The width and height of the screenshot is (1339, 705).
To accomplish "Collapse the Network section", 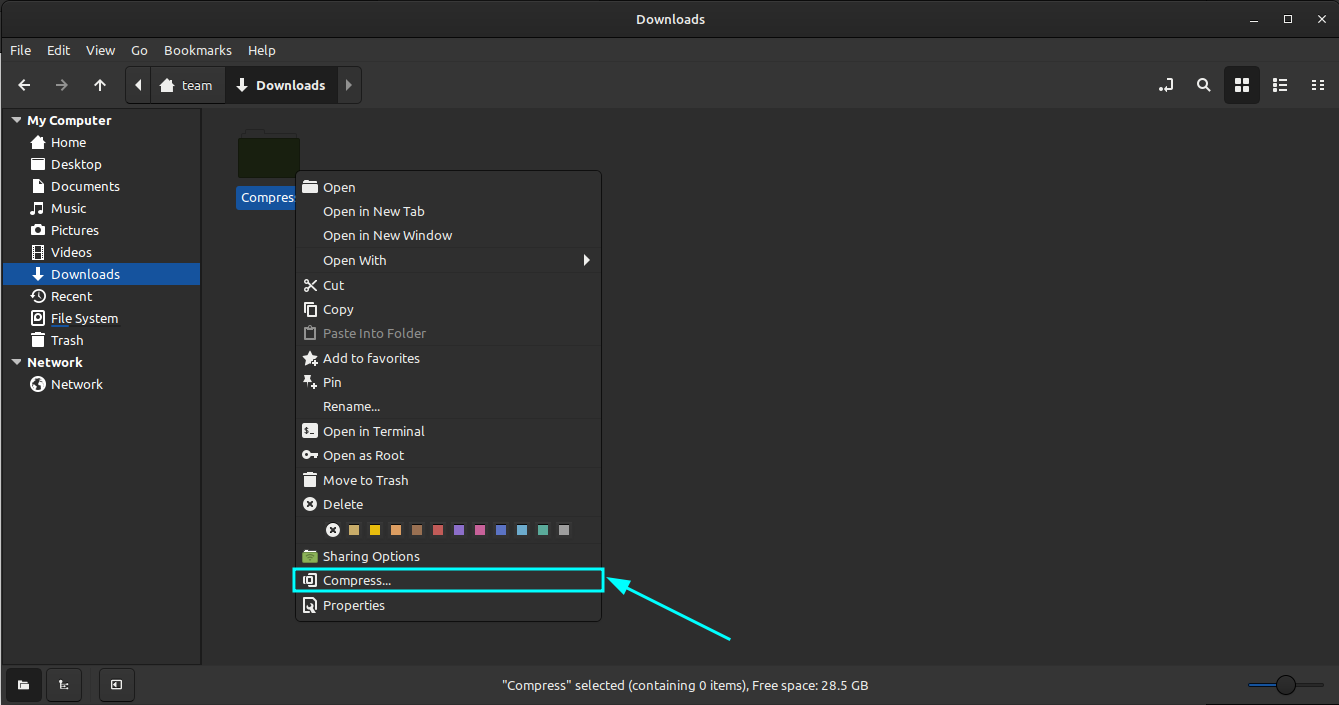I will click(x=16, y=362).
